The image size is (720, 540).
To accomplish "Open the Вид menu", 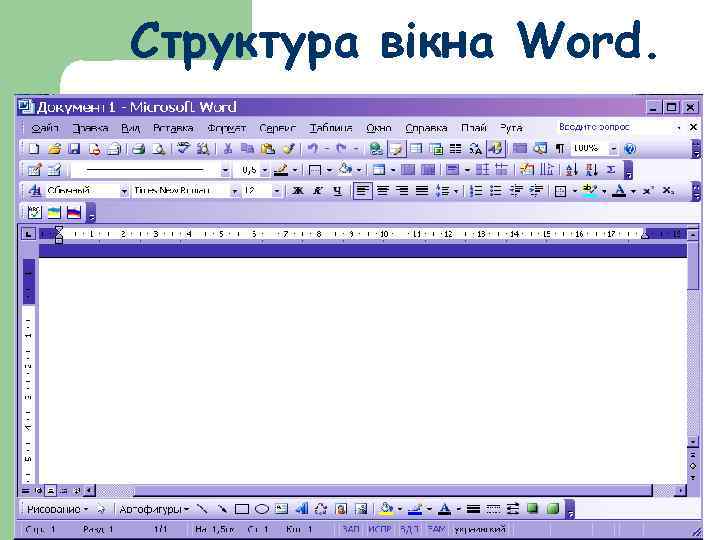I will 130,128.
